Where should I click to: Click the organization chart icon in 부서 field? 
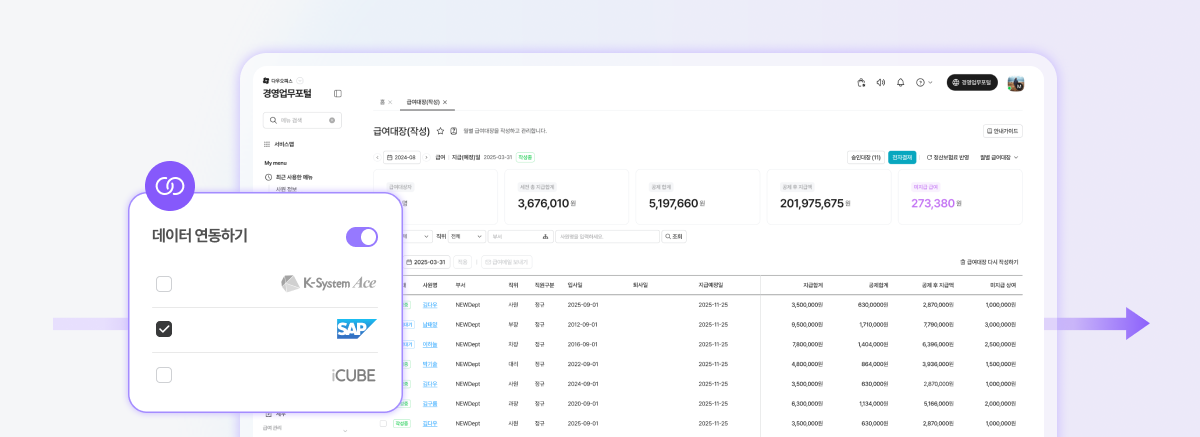tap(545, 237)
